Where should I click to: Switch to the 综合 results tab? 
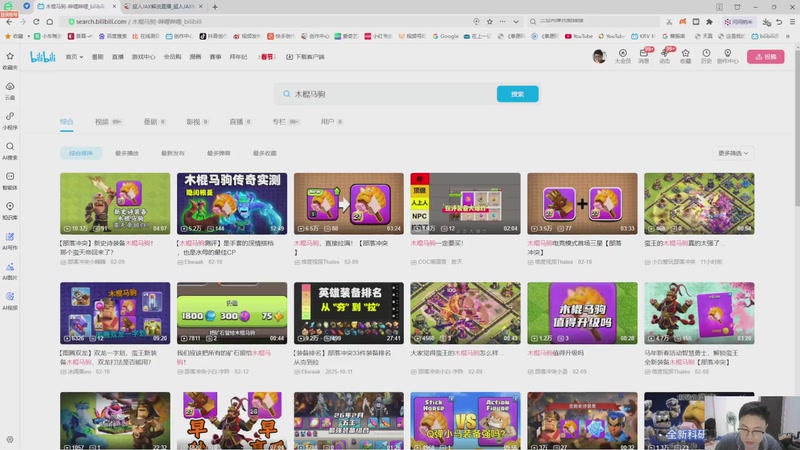[x=66, y=122]
